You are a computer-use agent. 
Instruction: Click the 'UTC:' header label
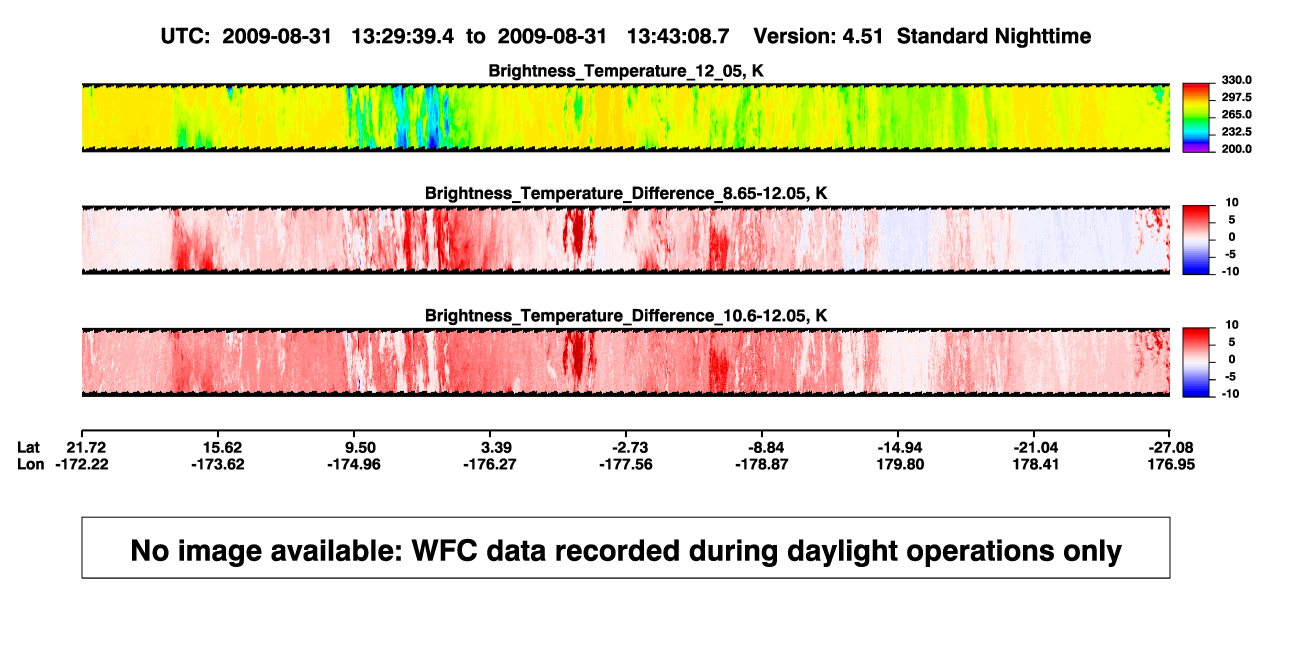point(185,37)
